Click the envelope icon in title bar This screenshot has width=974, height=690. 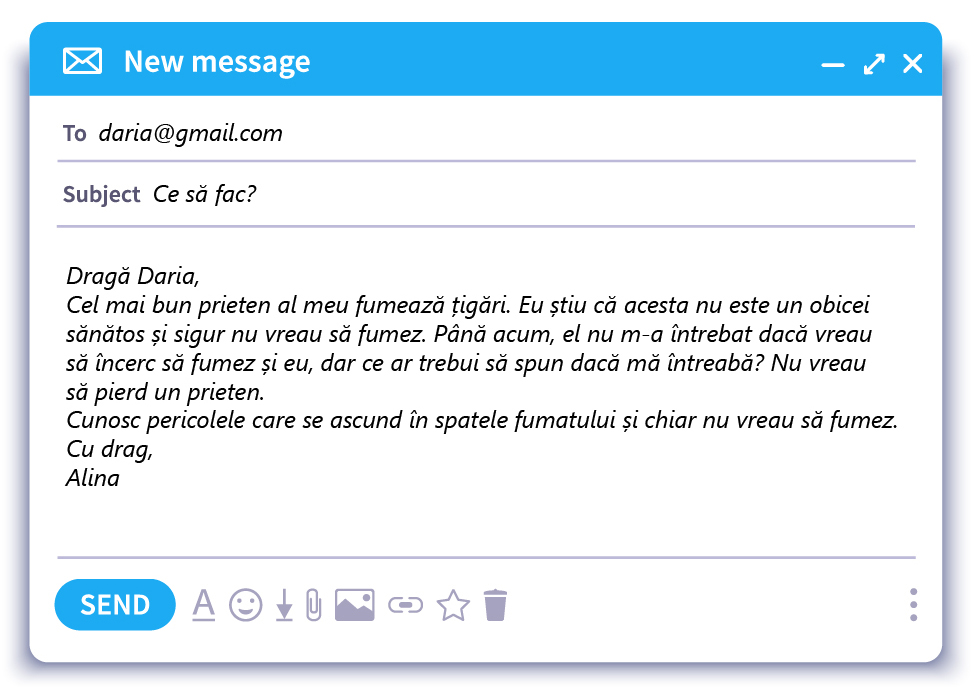(x=83, y=61)
